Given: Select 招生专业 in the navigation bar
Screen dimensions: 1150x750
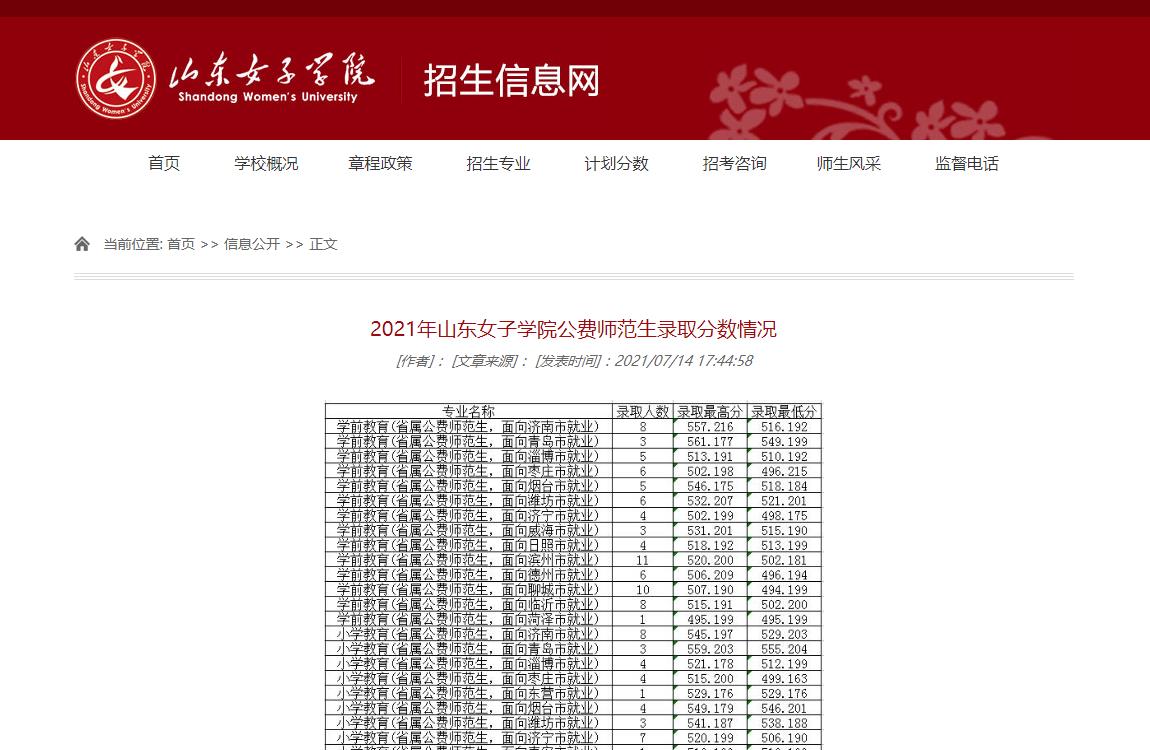Looking at the screenshot, I should click(x=498, y=164).
